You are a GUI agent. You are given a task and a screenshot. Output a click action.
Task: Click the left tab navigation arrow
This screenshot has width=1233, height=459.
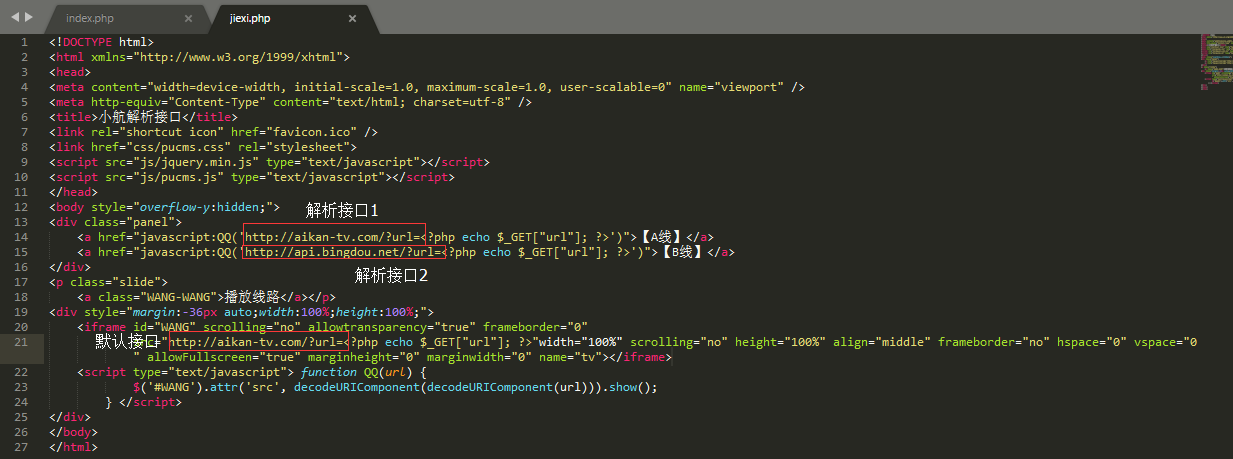(14, 17)
